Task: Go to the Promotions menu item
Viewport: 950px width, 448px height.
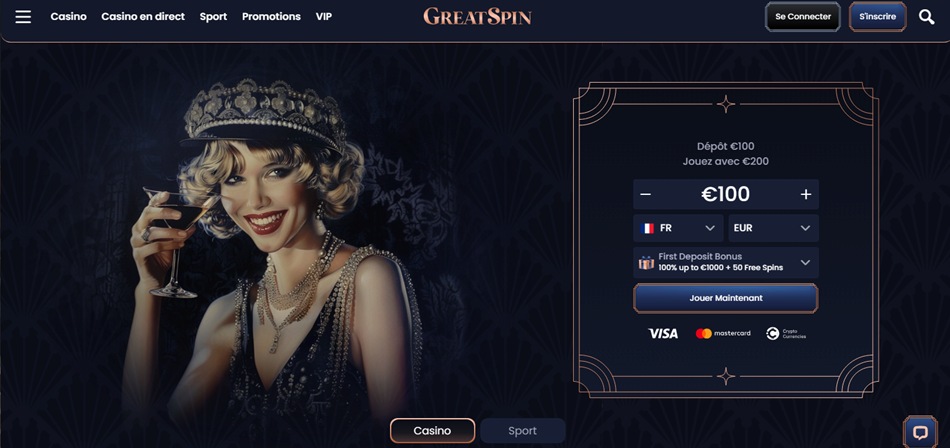Action: click(271, 16)
